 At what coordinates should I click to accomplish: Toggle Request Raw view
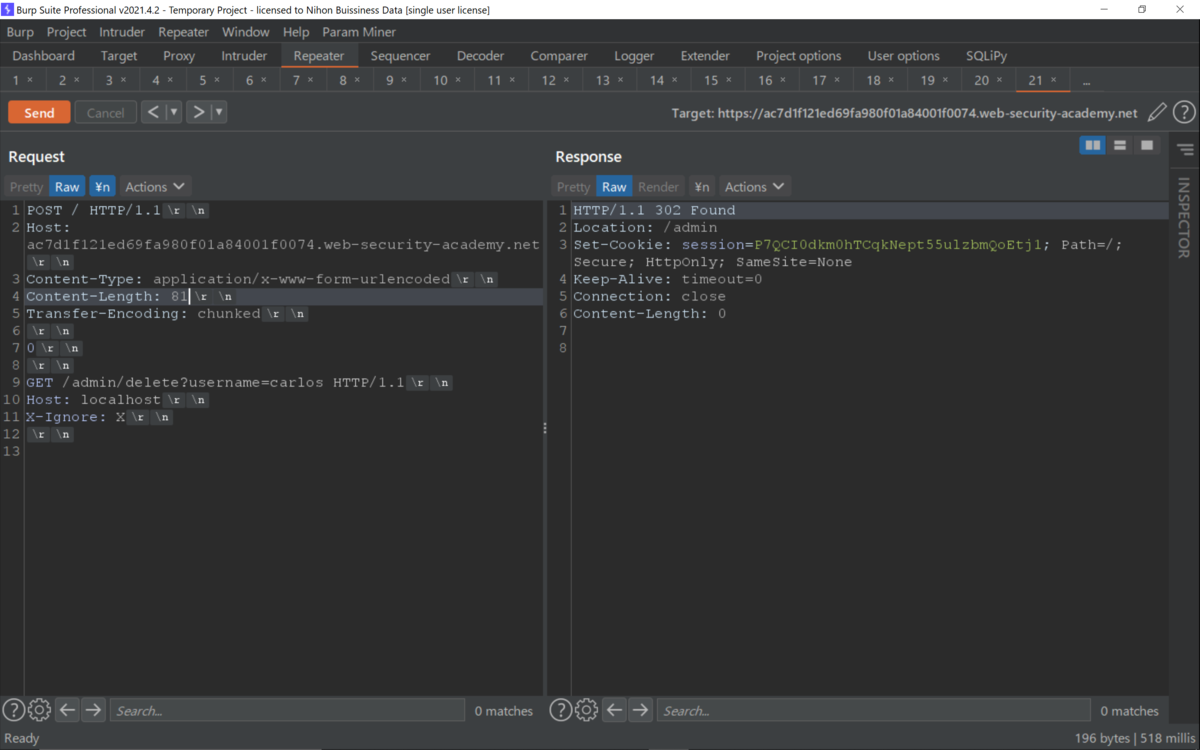pyautogui.click(x=67, y=187)
